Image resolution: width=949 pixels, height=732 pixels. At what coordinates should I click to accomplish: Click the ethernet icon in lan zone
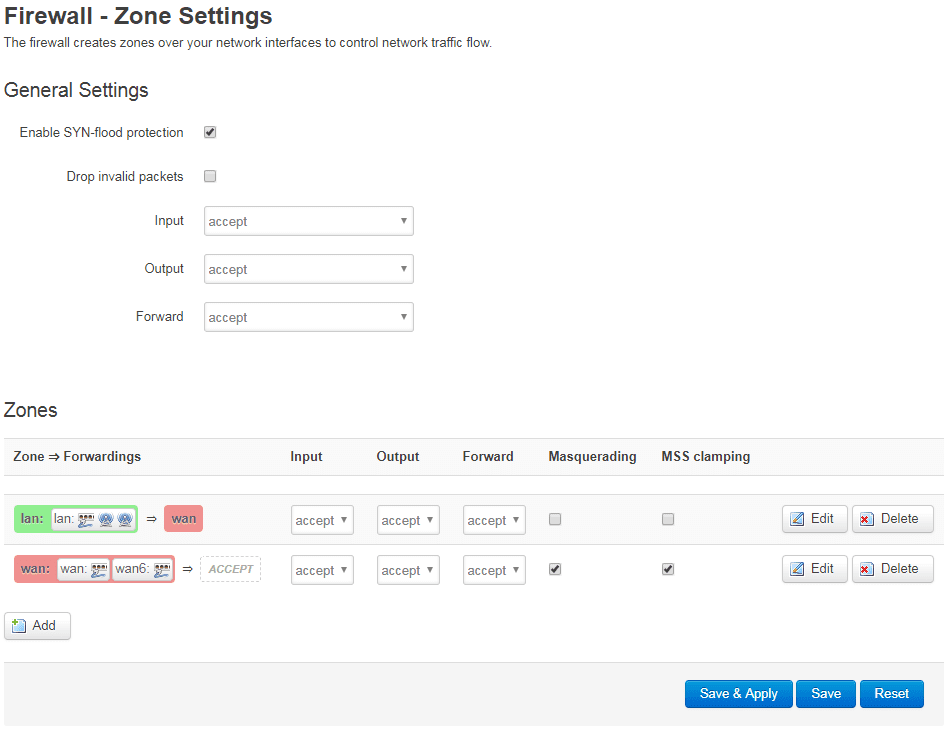86,519
